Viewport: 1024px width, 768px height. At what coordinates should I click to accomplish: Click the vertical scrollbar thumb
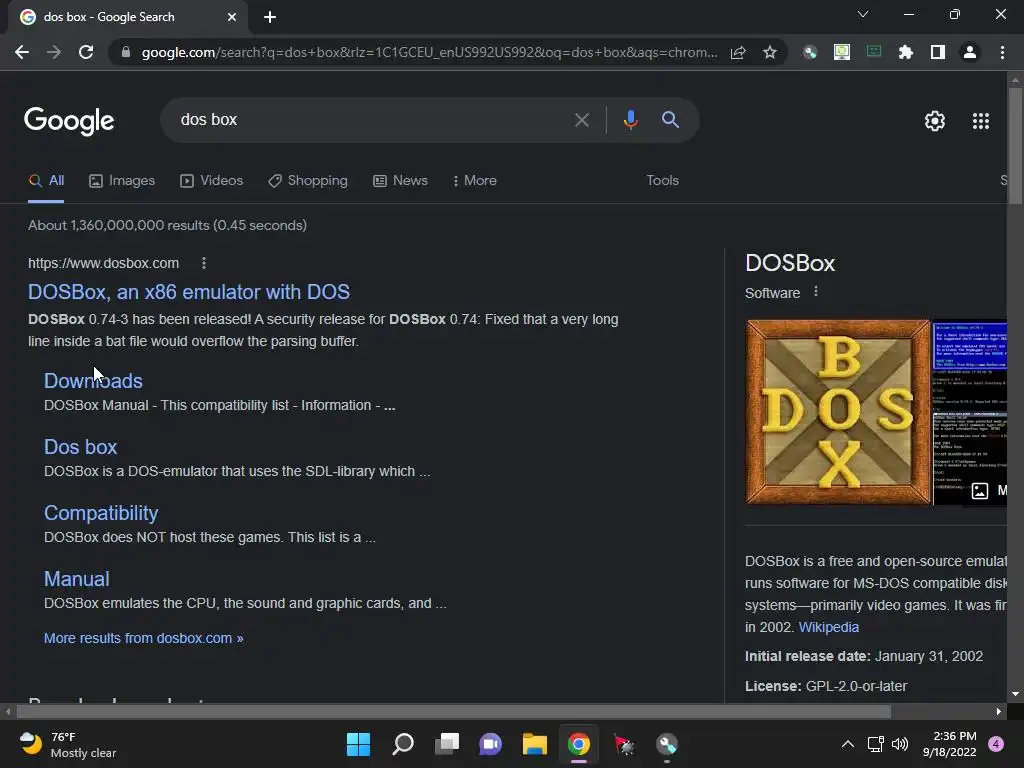pyautogui.click(x=1015, y=146)
